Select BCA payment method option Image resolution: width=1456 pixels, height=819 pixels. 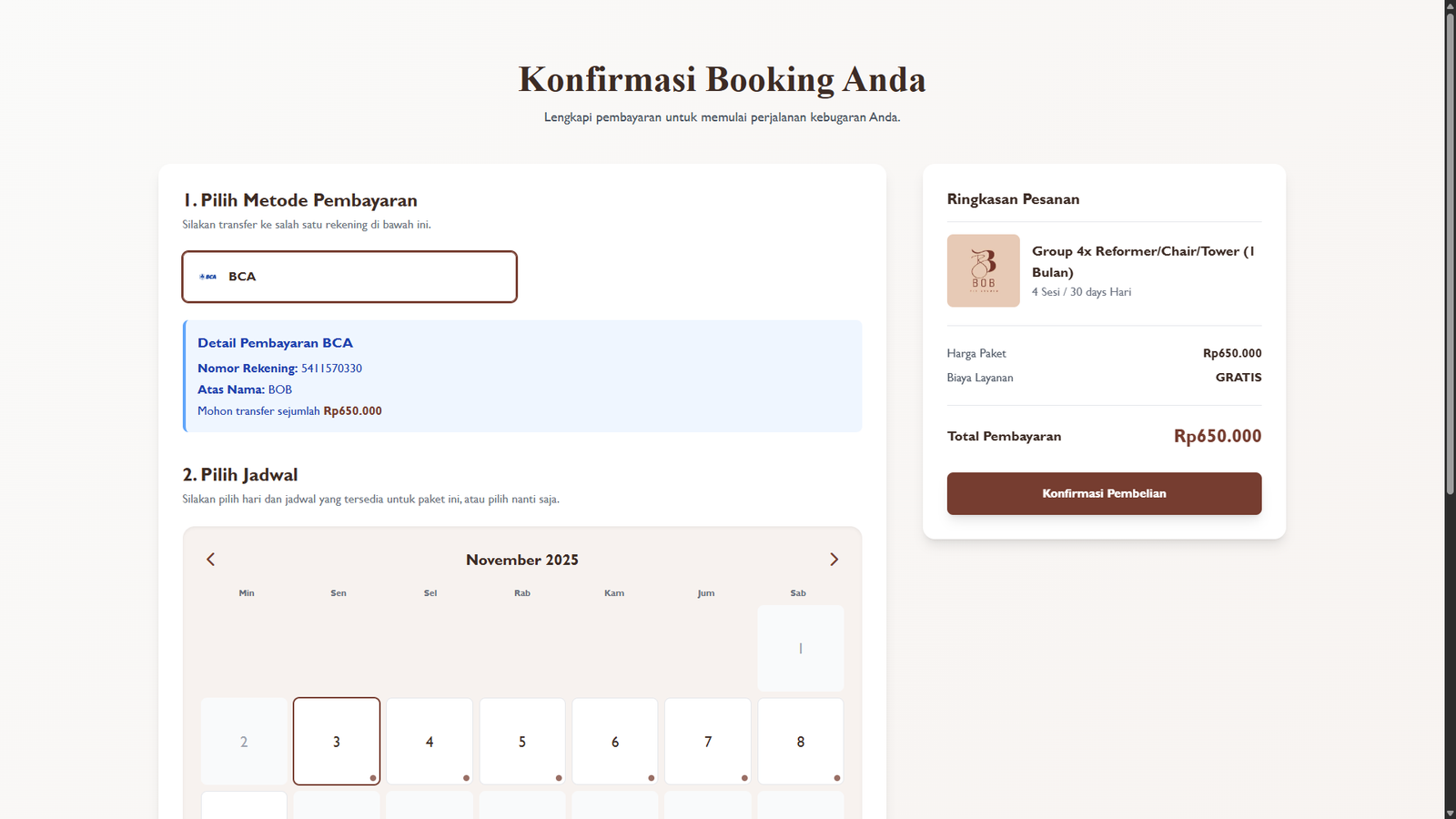[x=349, y=277]
